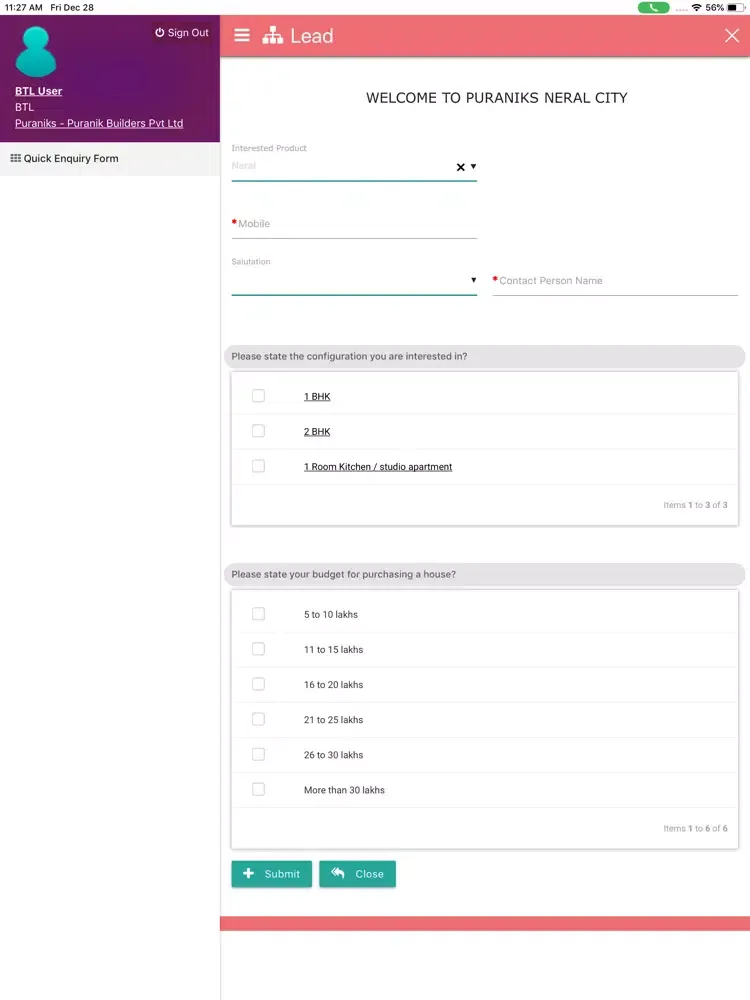
Task: Click 'WELCOME TO PURANIKS NERAL CITY' heading
Action: click(x=497, y=98)
